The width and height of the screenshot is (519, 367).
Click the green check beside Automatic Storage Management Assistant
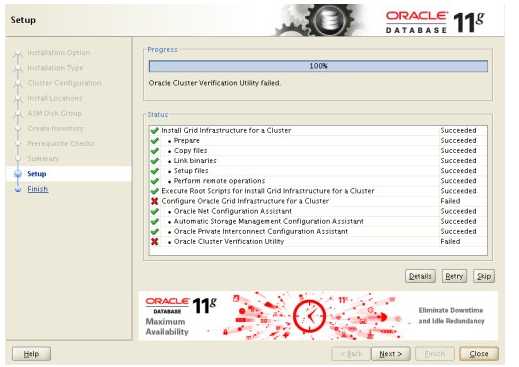point(154,221)
